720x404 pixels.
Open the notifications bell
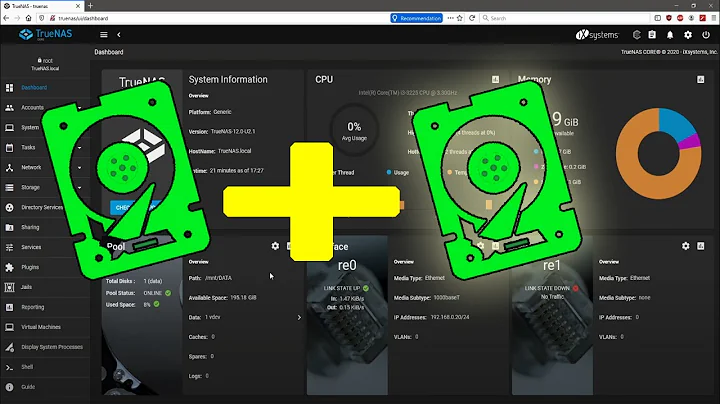tap(670, 35)
